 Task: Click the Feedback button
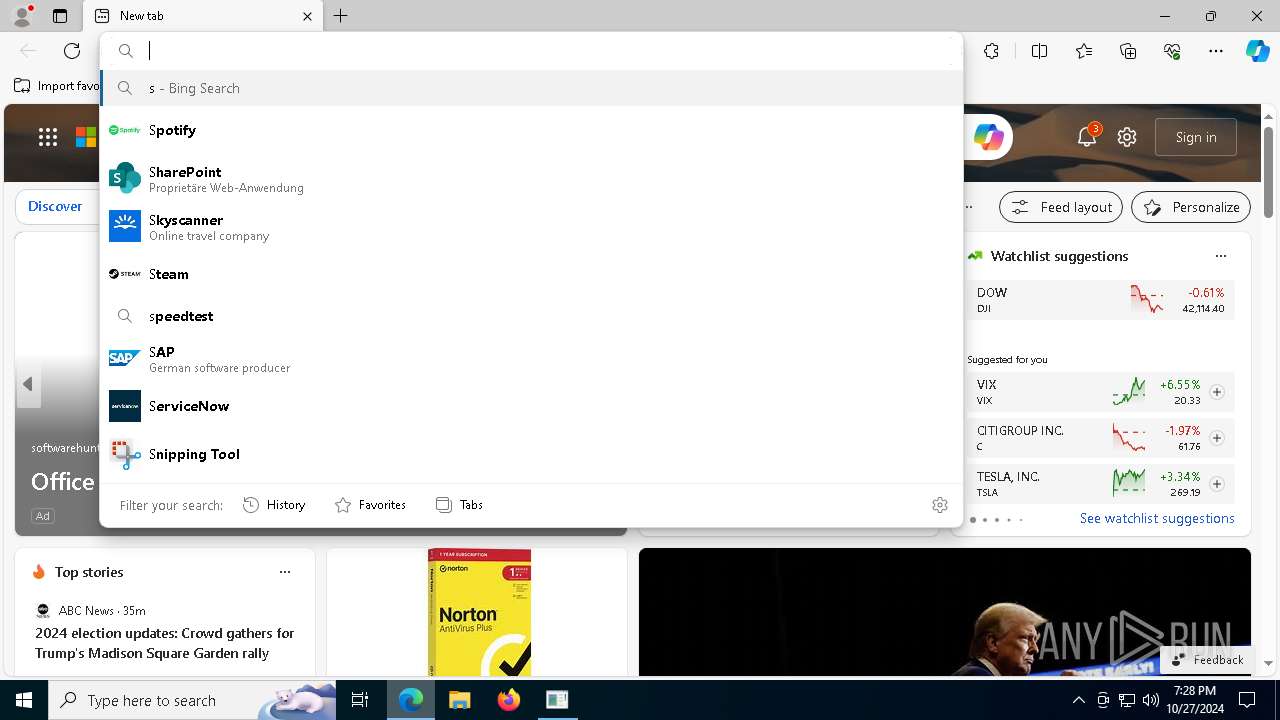[x=1208, y=660]
